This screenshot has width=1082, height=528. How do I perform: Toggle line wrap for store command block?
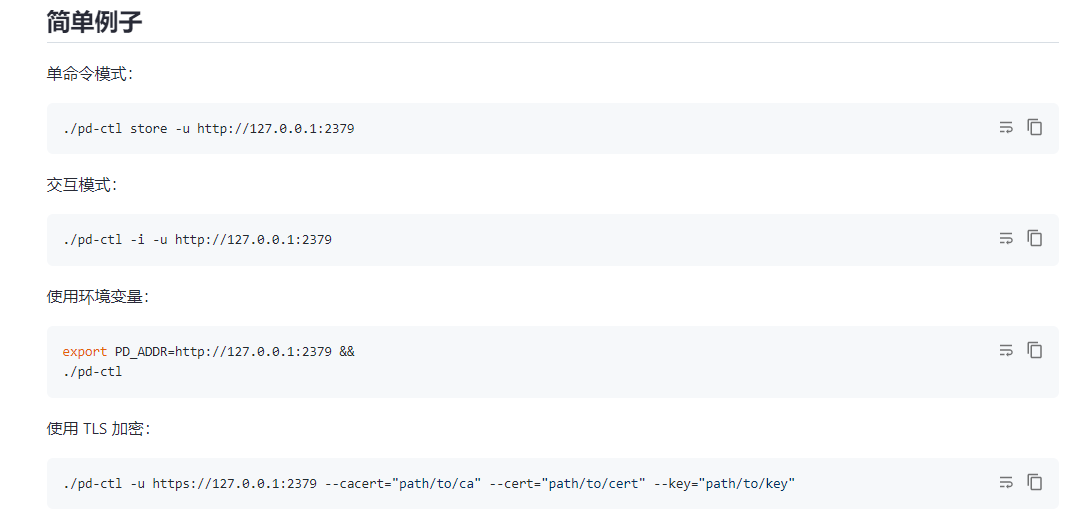click(x=1006, y=127)
